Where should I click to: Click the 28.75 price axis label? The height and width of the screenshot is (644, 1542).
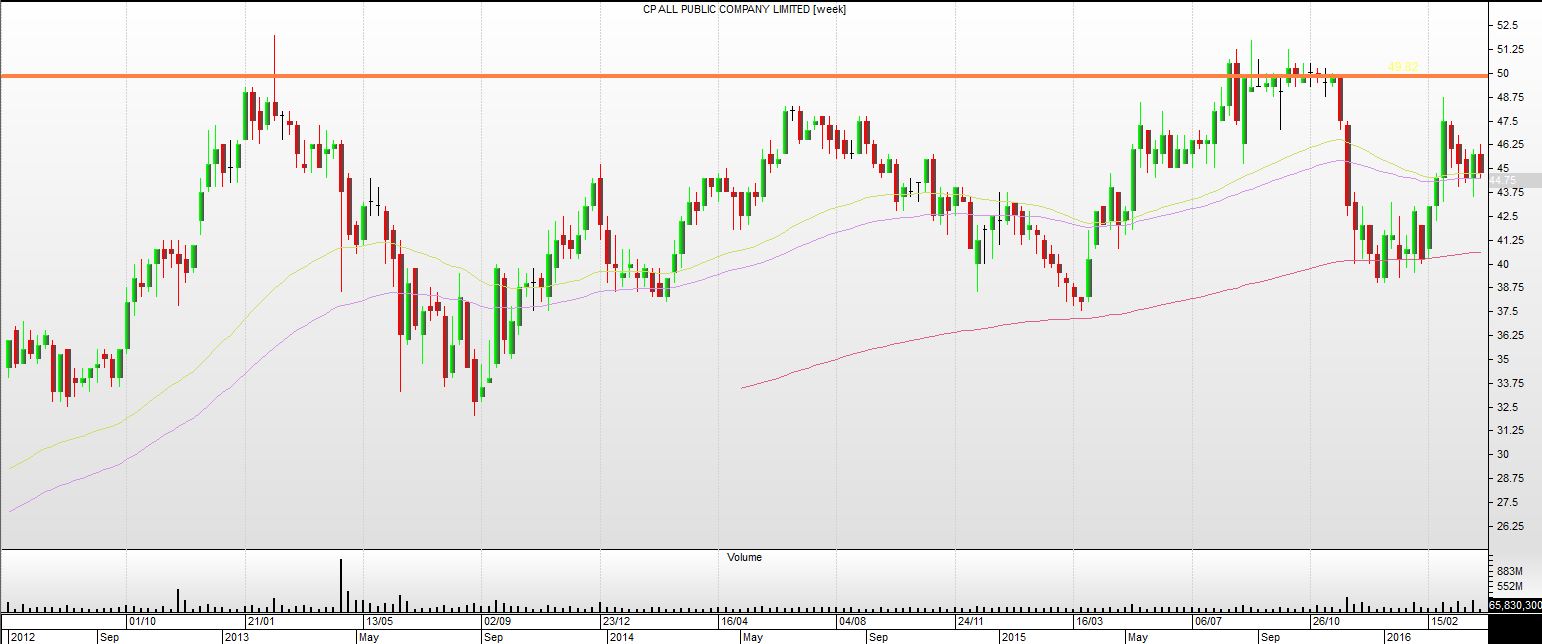point(1510,478)
